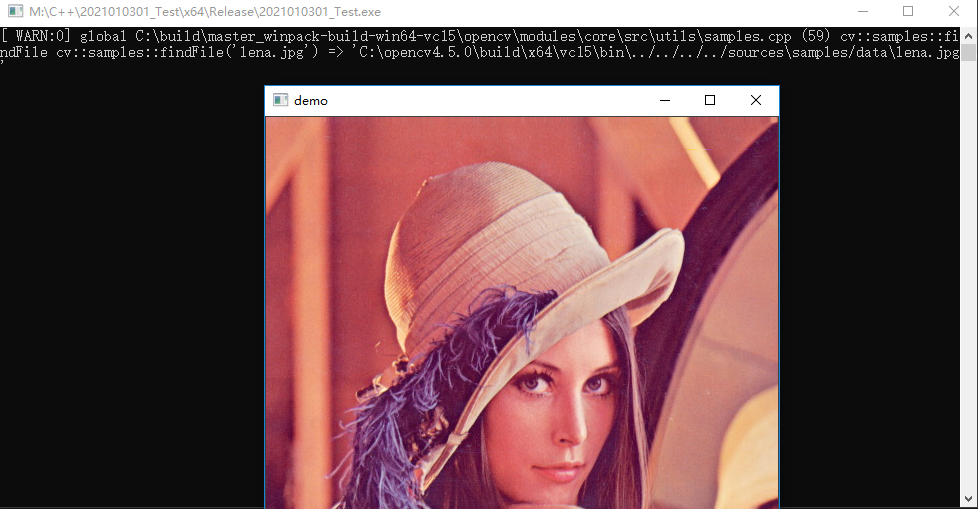Minimize the 2021010301_Test.exe console window
The image size is (978, 509).
(x=863, y=11)
